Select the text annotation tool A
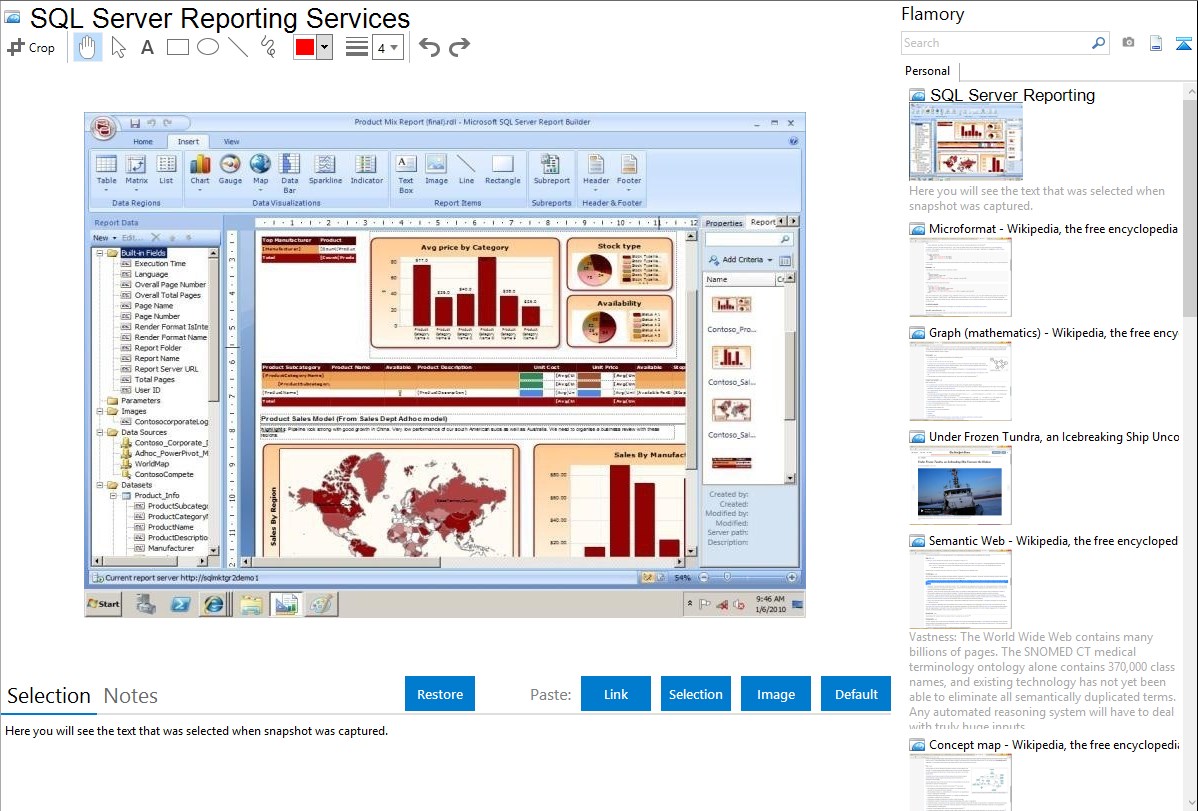1198x811 pixels. (x=147, y=47)
